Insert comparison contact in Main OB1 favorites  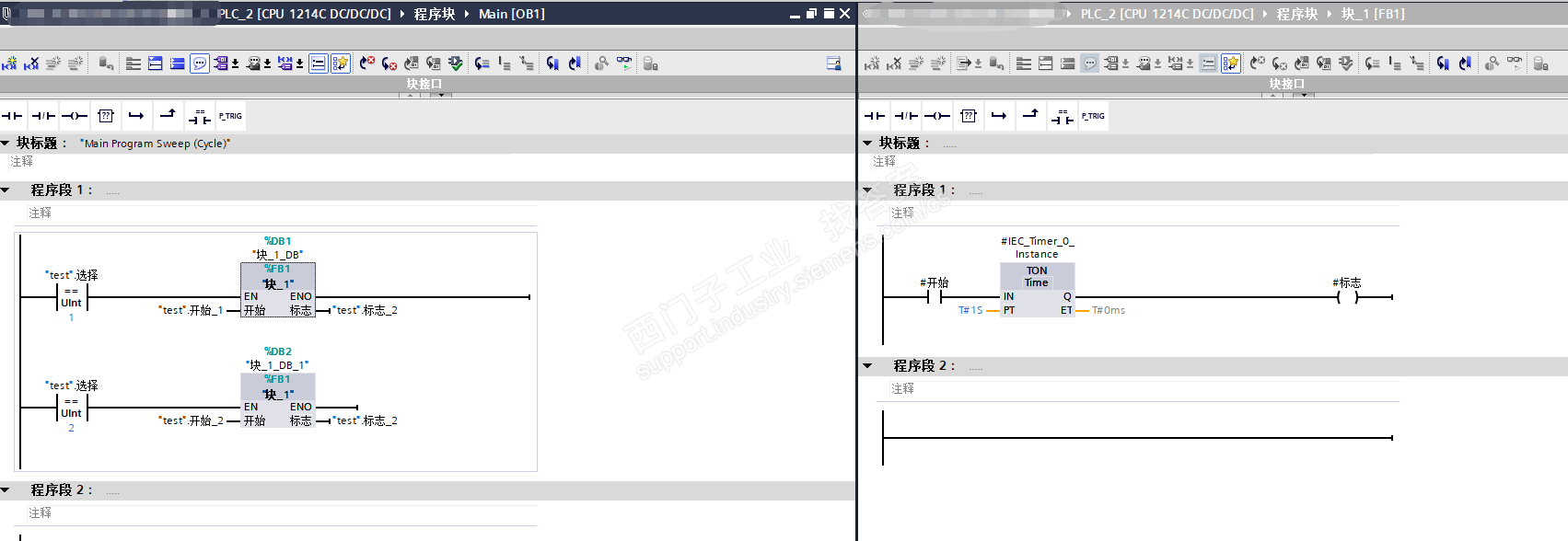[x=199, y=116]
